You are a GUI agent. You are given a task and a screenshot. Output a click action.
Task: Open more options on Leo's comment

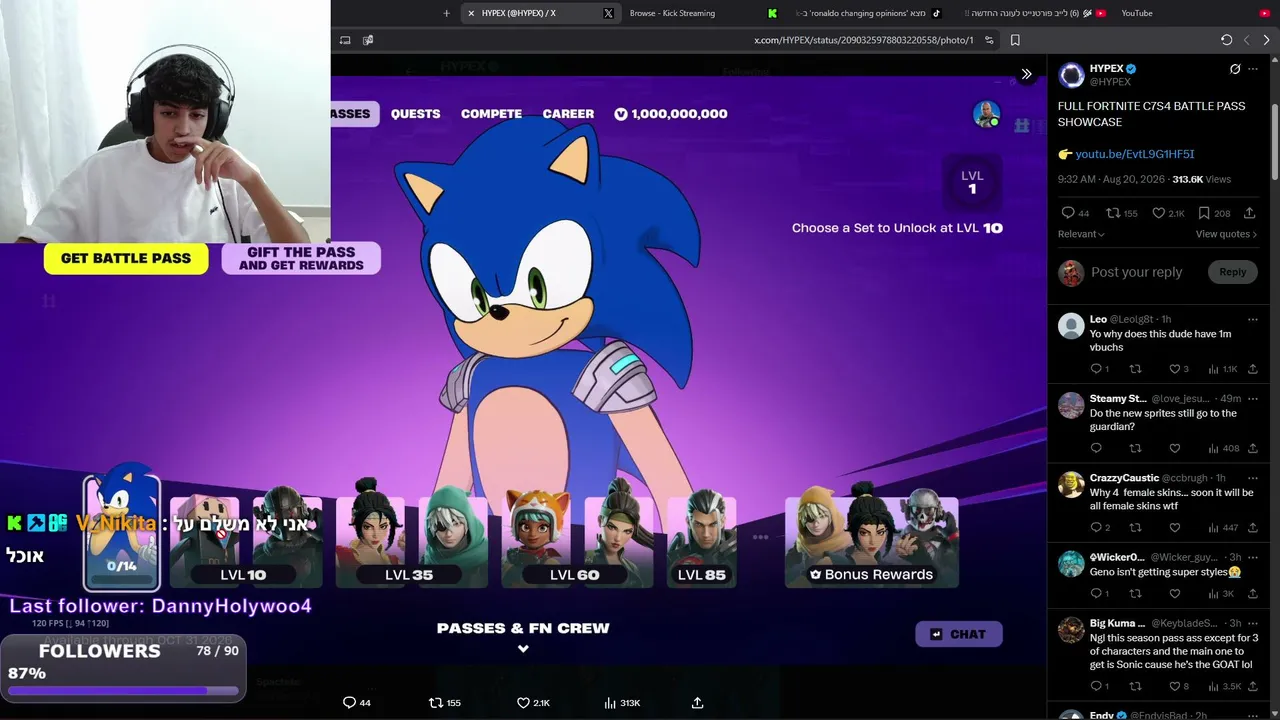1253,319
